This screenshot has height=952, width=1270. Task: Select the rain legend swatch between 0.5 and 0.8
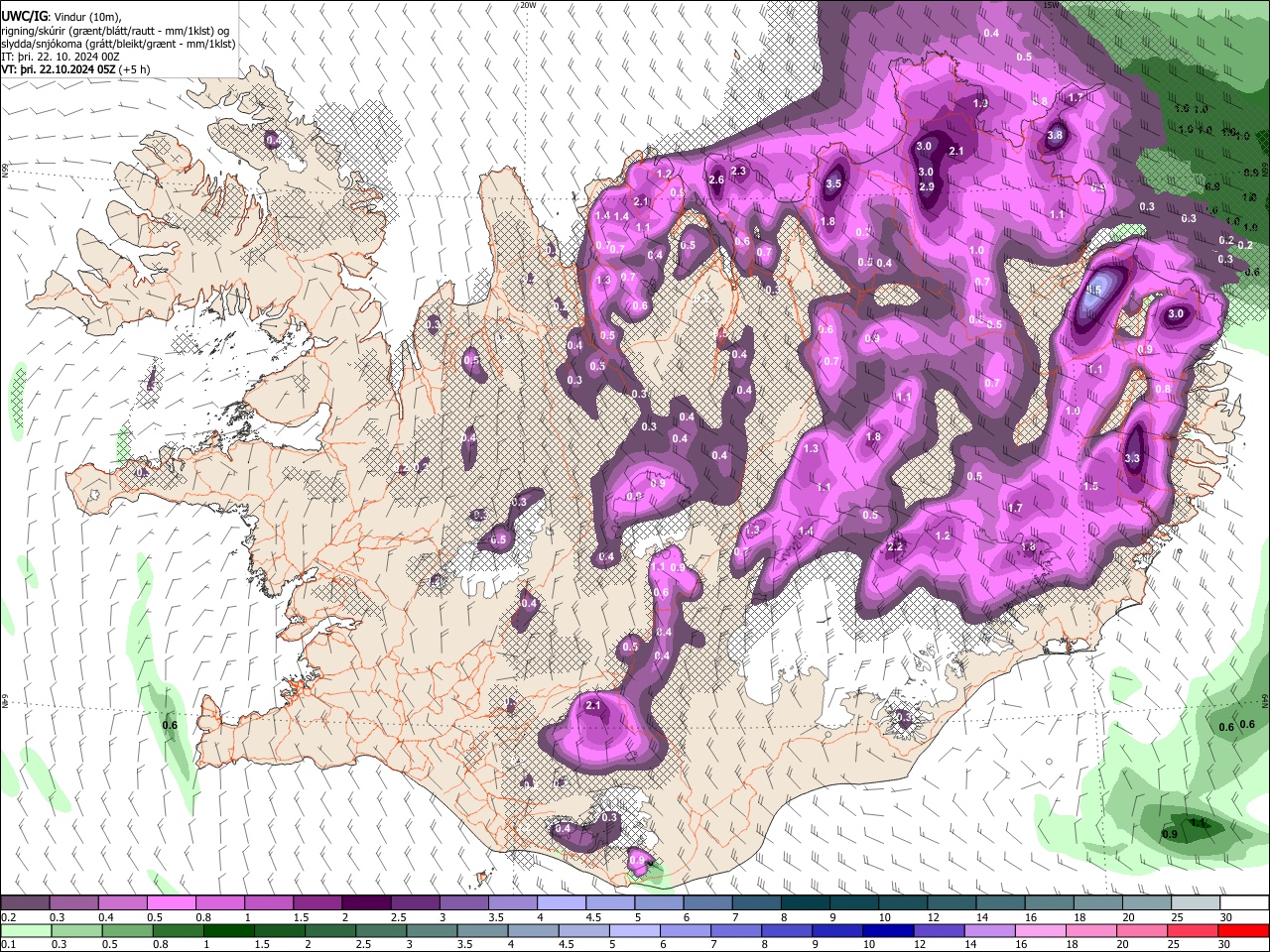pyautogui.click(x=127, y=930)
